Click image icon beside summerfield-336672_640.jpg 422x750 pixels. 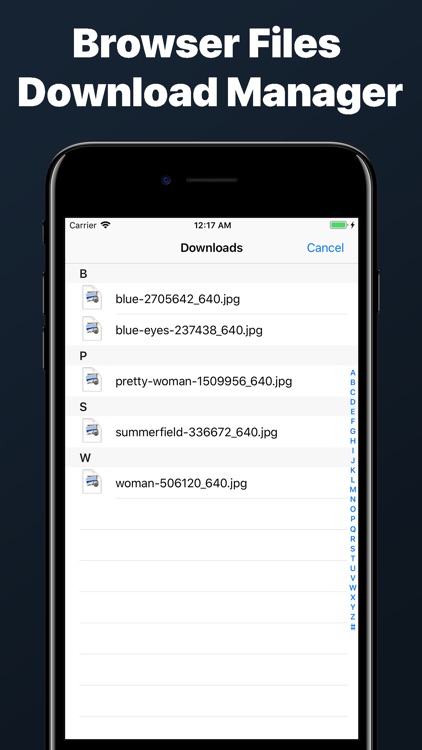[92, 430]
